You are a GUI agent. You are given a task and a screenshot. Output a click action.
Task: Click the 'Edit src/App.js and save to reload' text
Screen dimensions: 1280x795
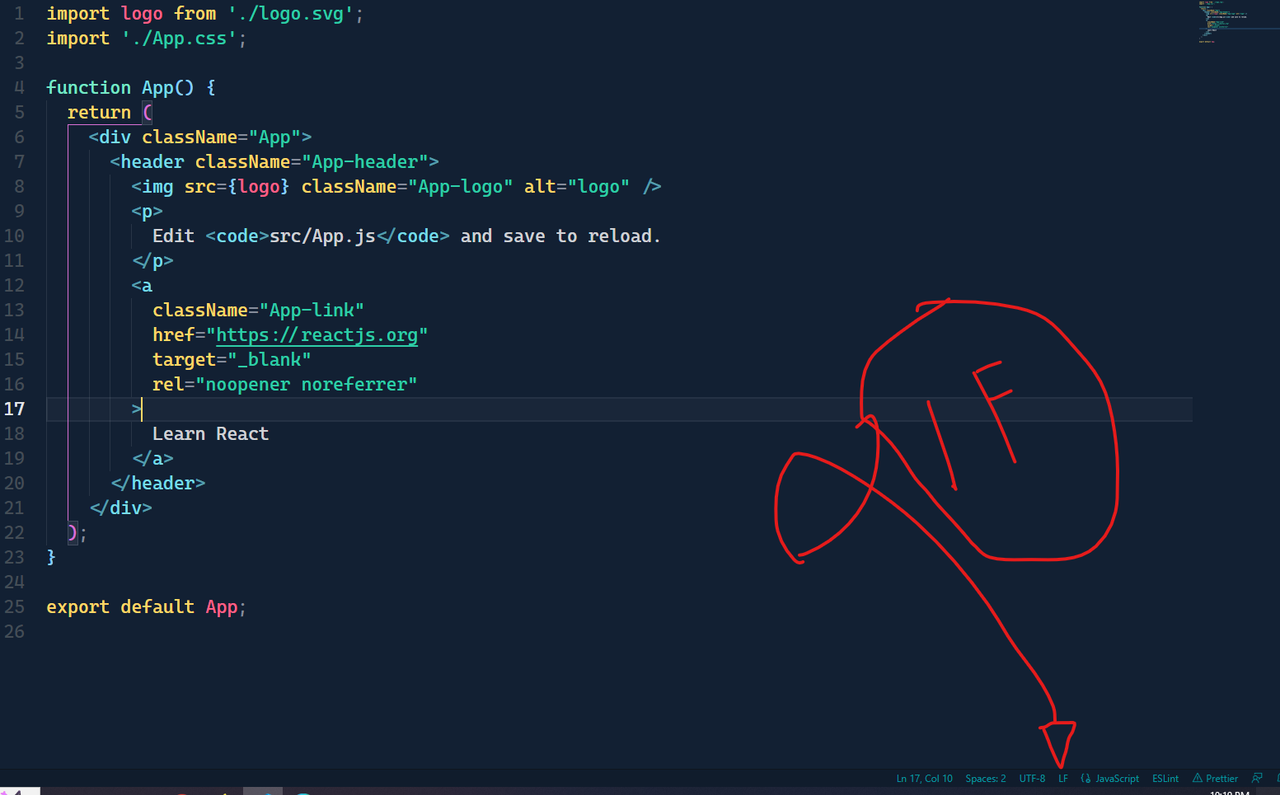point(406,236)
